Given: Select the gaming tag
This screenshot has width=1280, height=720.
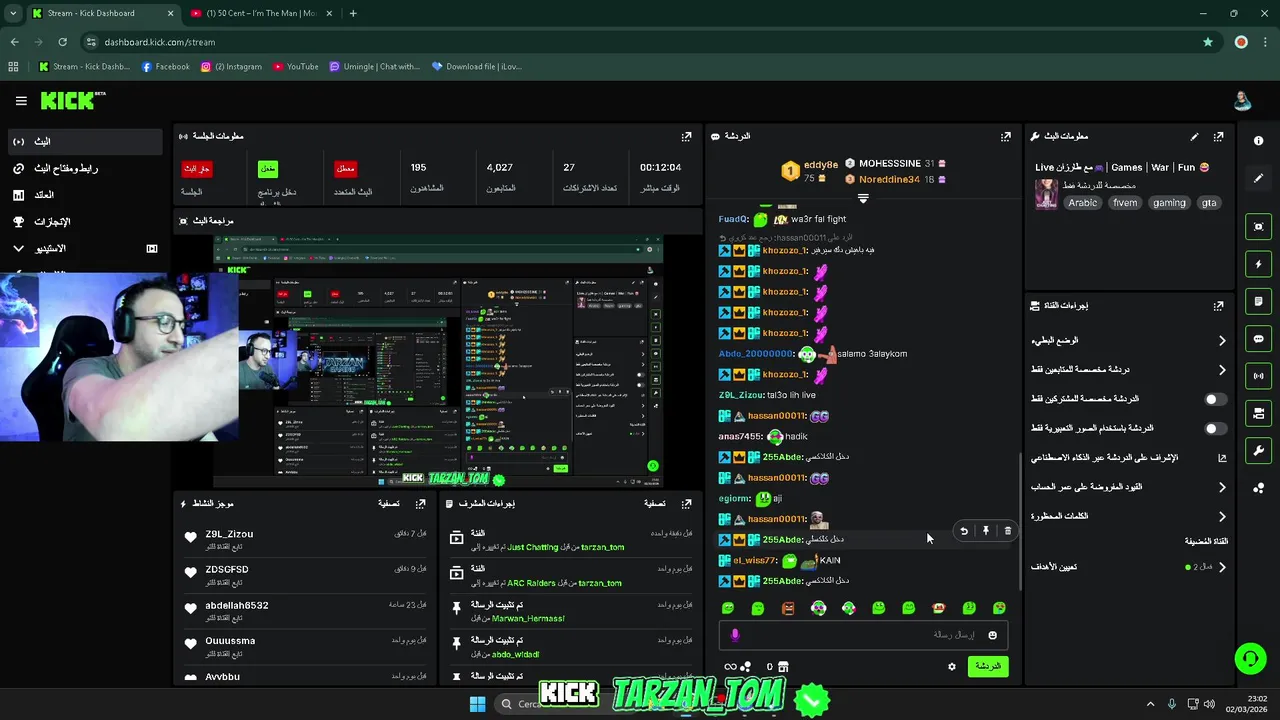Looking at the screenshot, I should point(1169,203).
